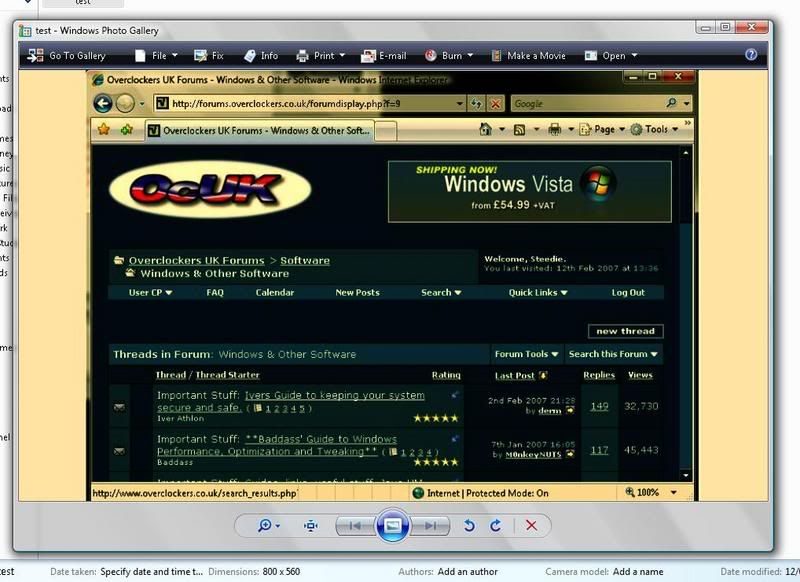Click the M0nkeyNUTS user link
The width and height of the screenshot is (800, 582).
point(533,454)
